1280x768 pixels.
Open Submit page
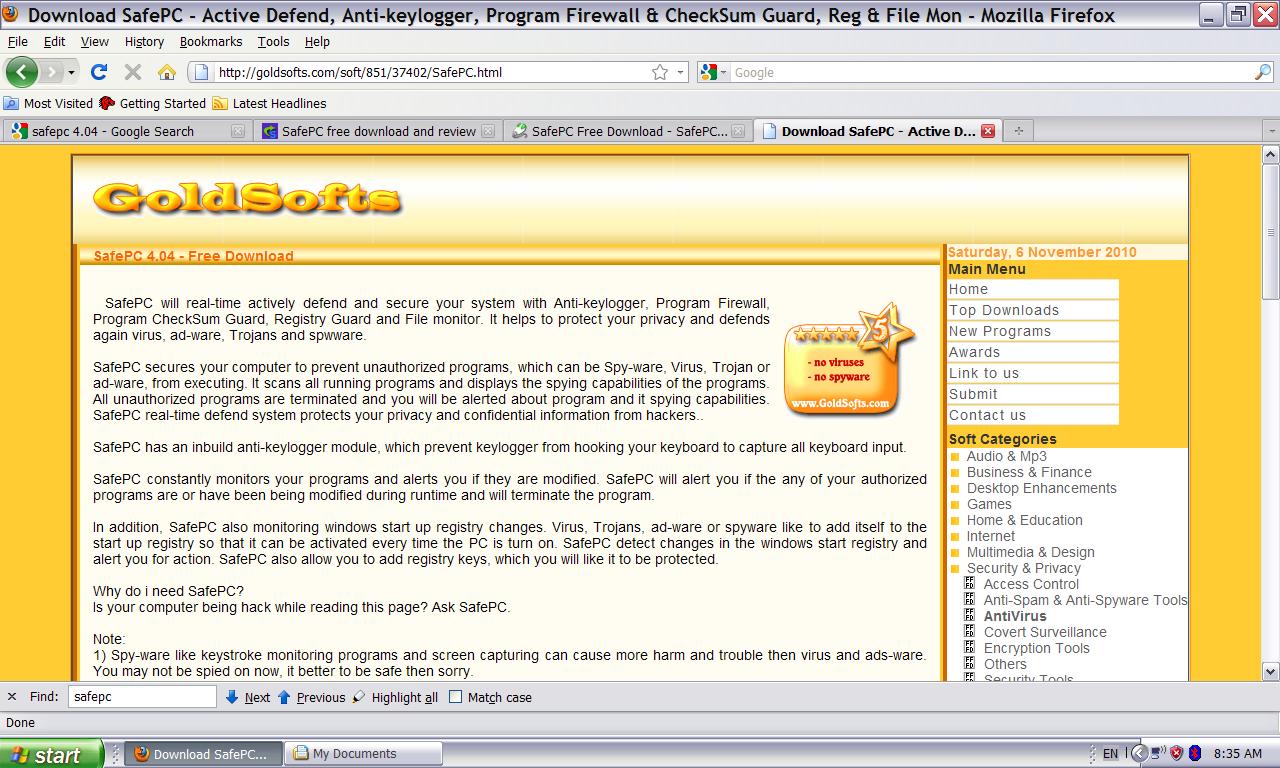tap(1033, 394)
